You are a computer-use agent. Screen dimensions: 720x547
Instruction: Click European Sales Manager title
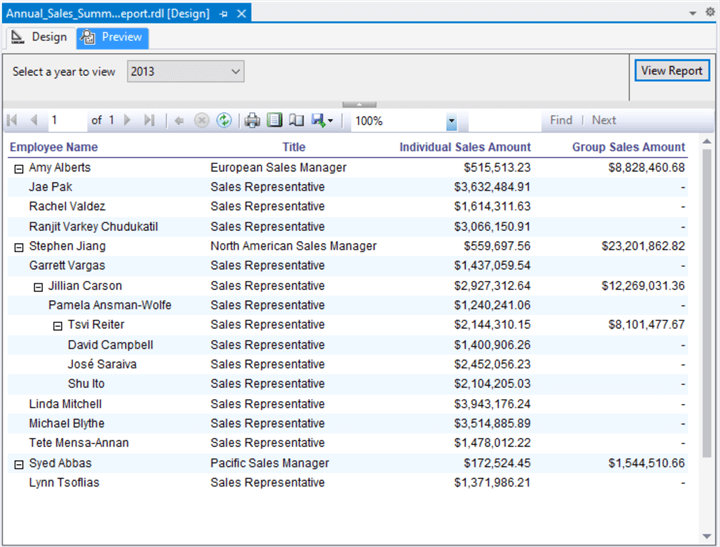(278, 168)
